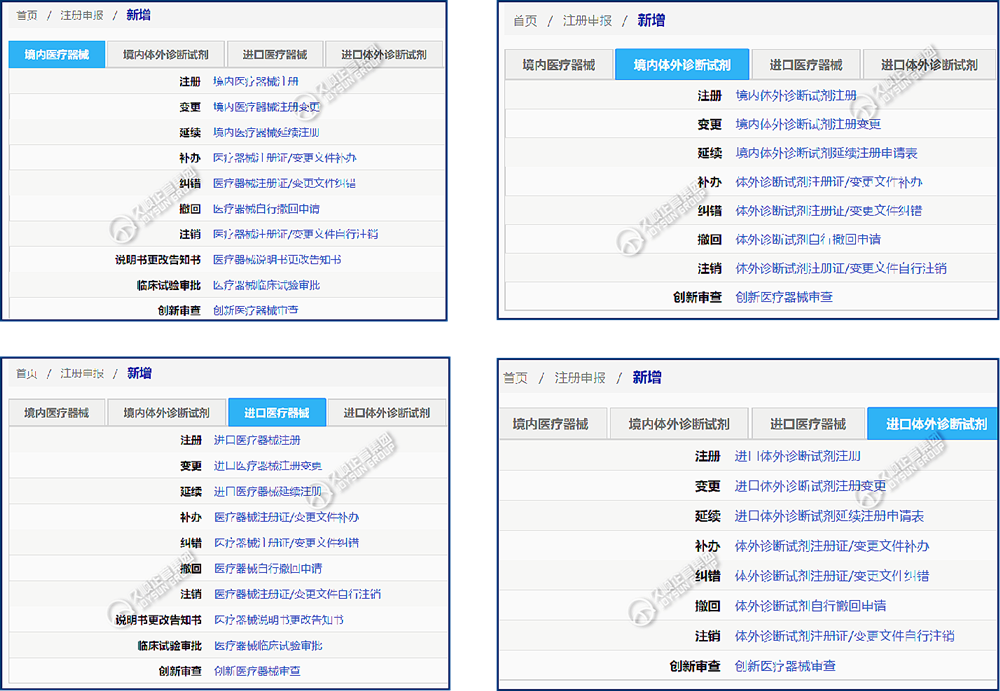Open the 境内体外诊断试剂注册 link

click(796, 96)
